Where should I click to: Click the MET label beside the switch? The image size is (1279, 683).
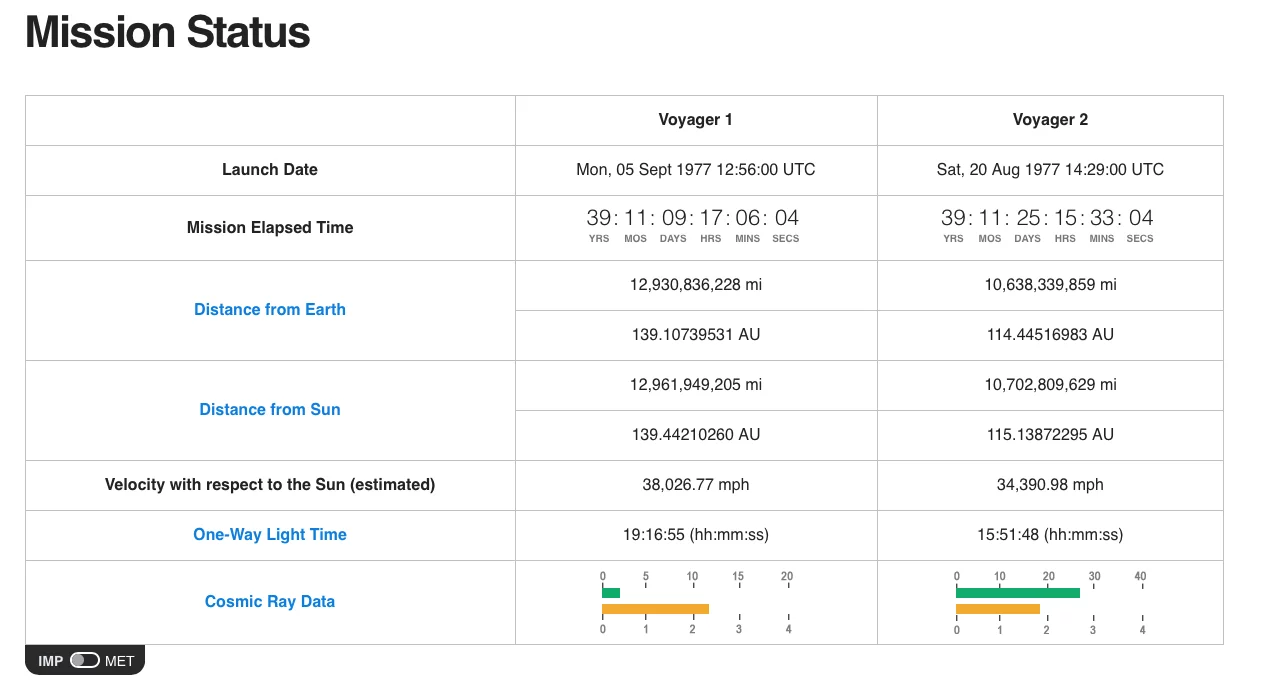tap(120, 661)
